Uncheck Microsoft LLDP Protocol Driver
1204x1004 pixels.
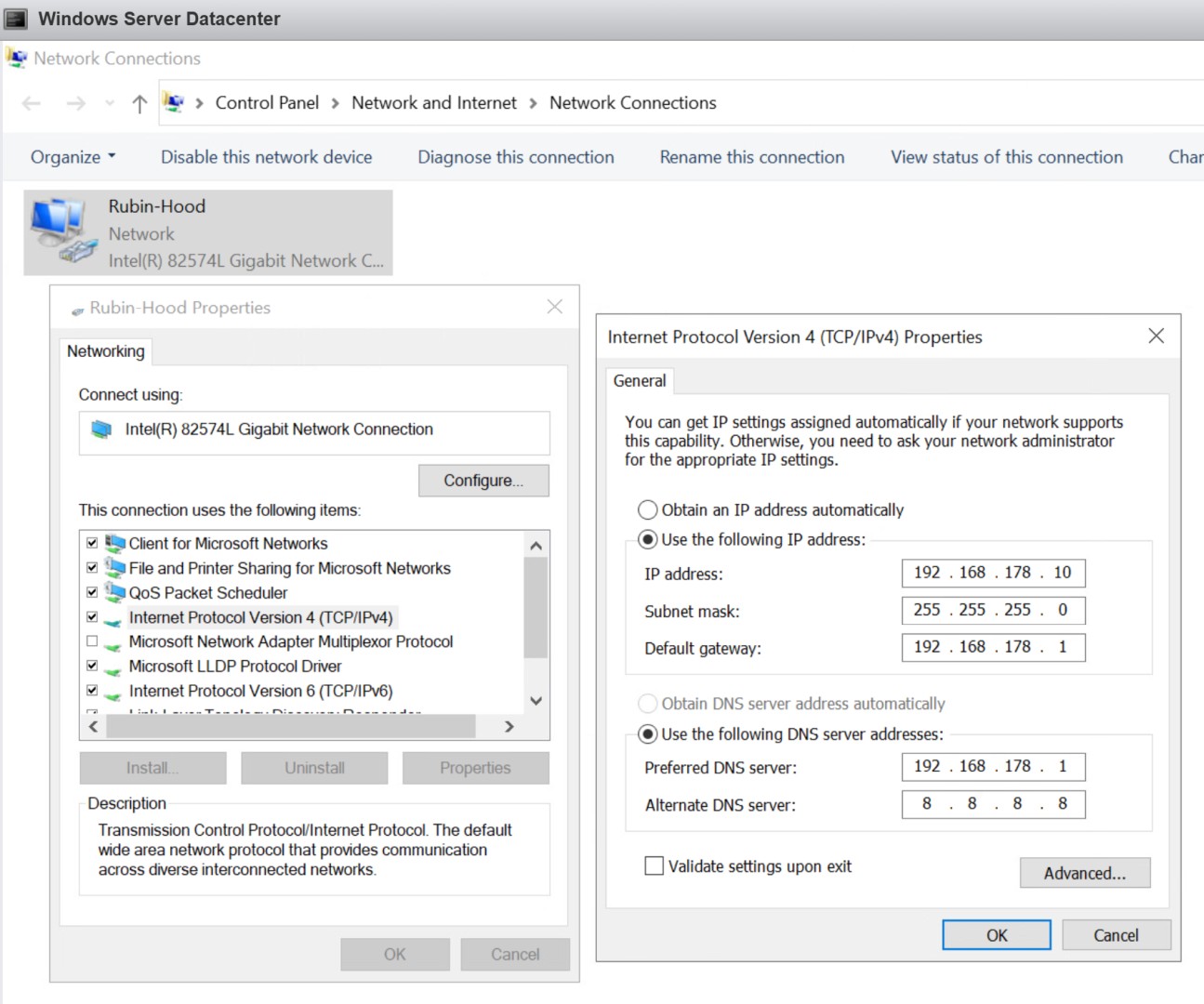coord(92,666)
